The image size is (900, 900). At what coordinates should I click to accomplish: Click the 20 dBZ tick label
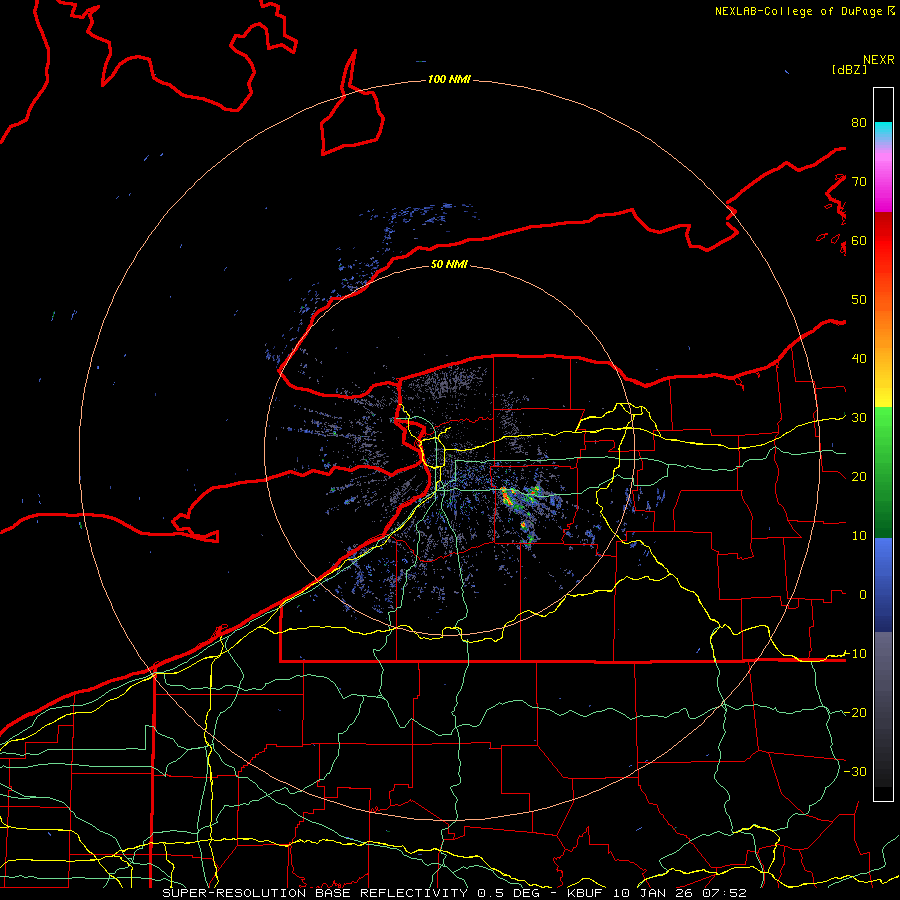(859, 476)
